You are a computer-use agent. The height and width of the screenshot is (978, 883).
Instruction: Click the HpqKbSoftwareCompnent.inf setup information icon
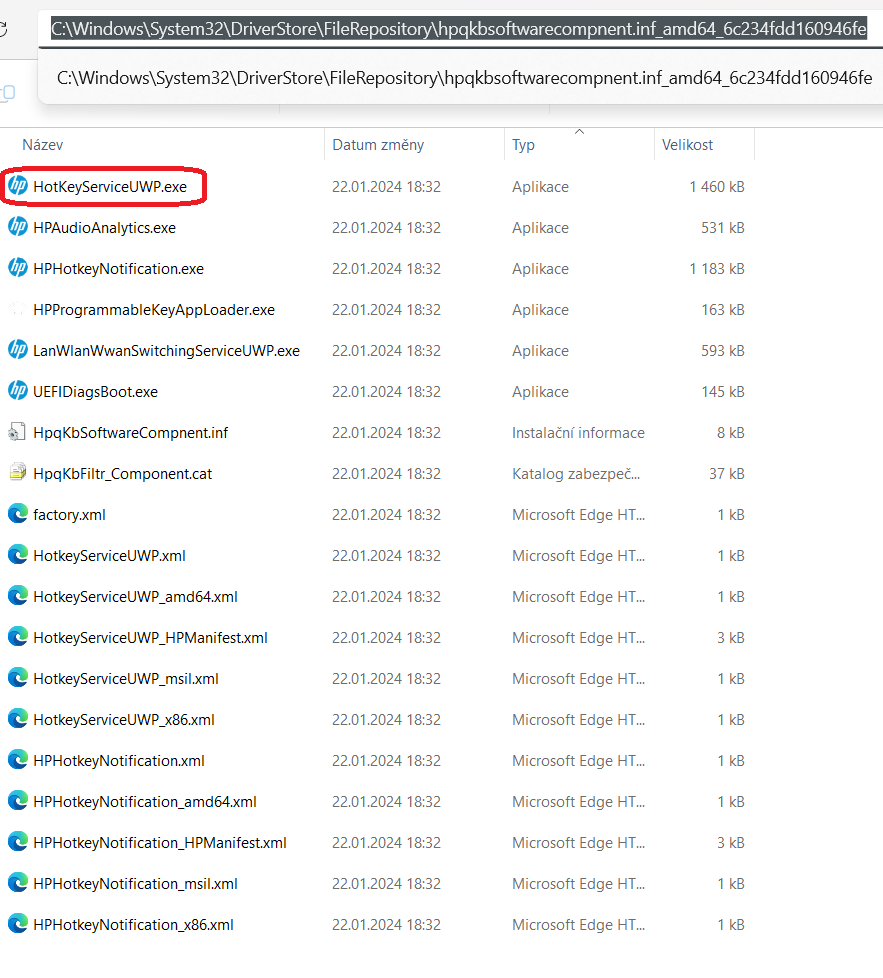(17, 432)
